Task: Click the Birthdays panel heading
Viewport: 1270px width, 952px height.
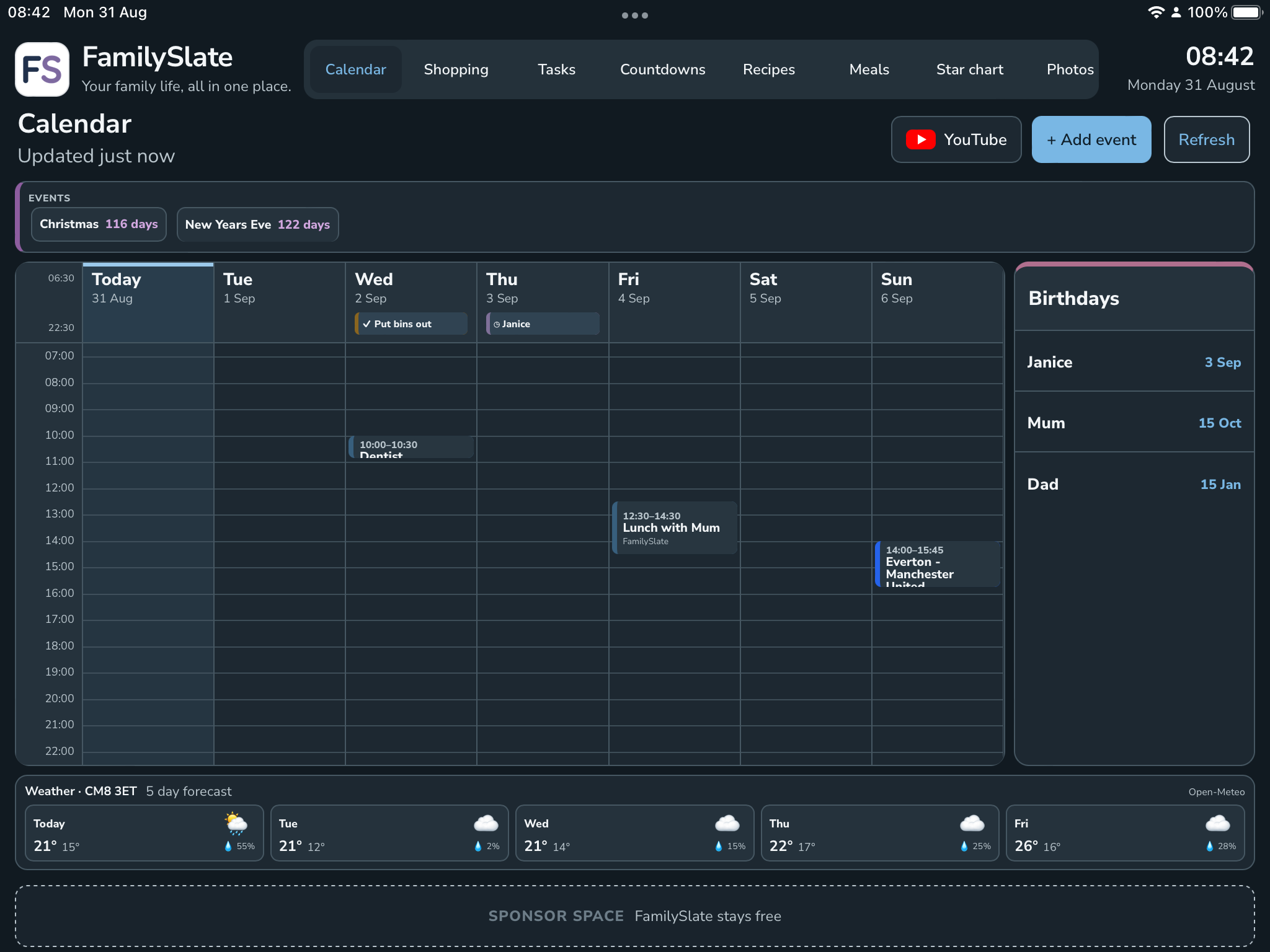Action: pyautogui.click(x=1073, y=298)
